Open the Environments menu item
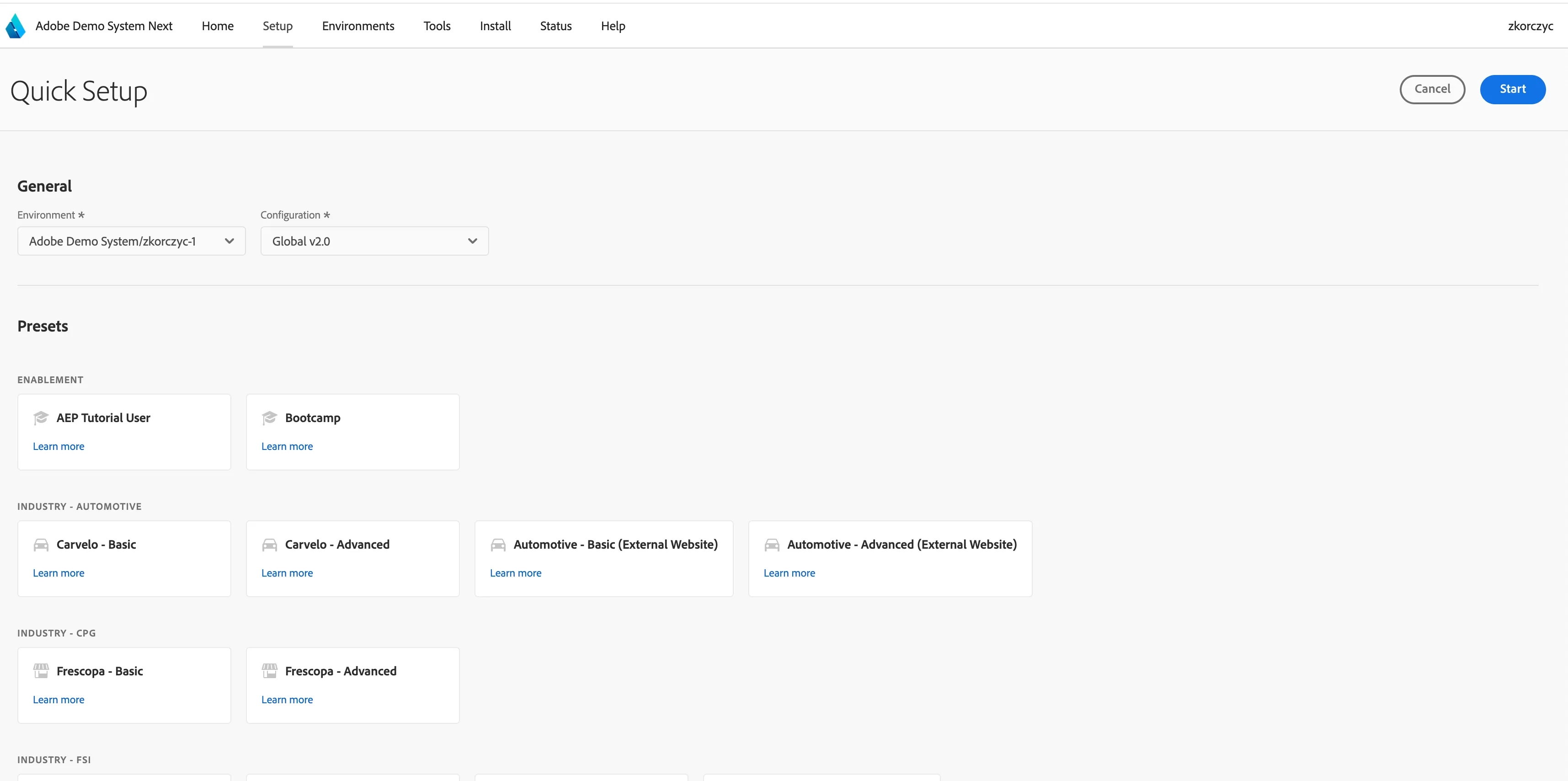1568x781 pixels. point(358,26)
